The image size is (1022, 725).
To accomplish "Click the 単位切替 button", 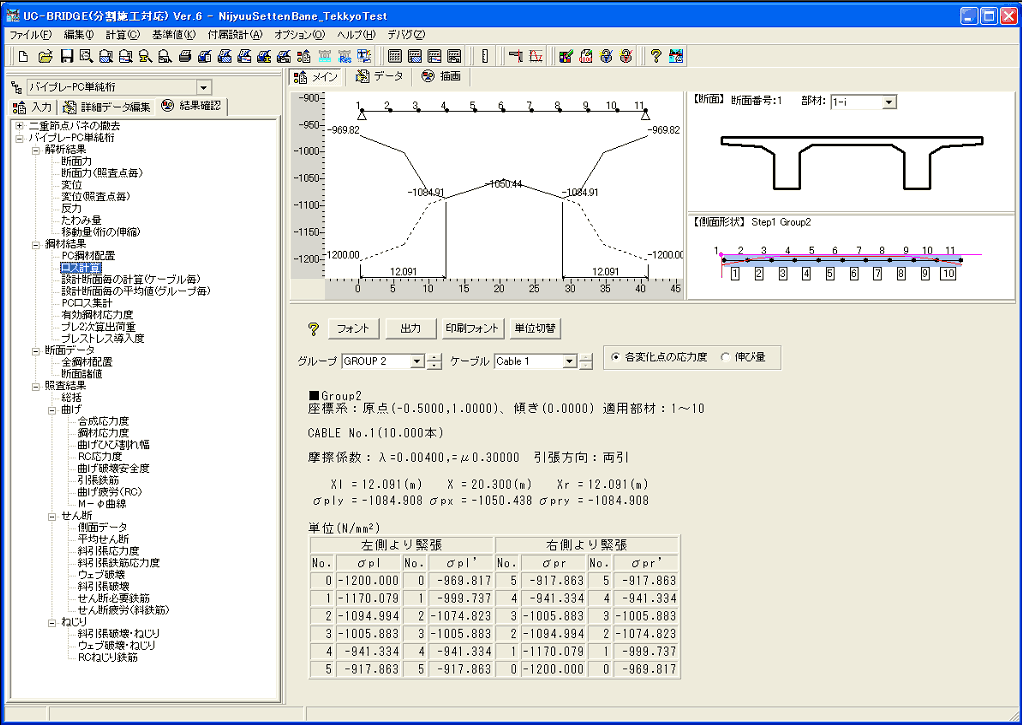I will [536, 328].
